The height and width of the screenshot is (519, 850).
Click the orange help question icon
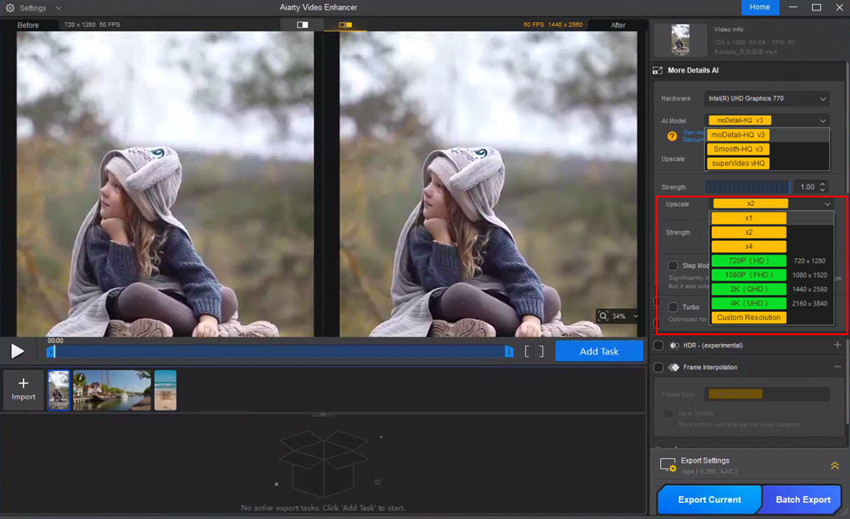coord(672,136)
